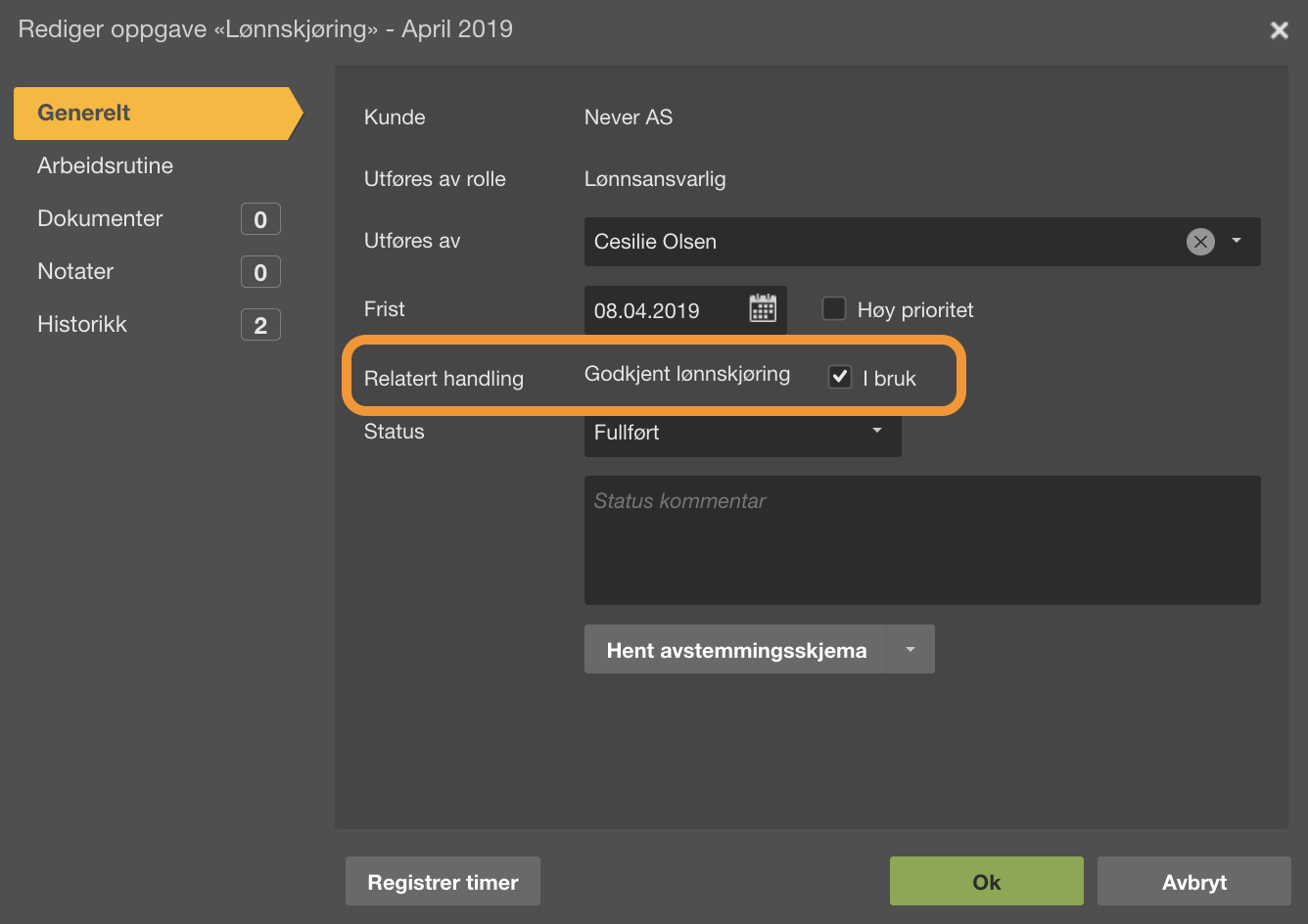Open the Status dropdown showing Fullført
Image resolution: width=1308 pixels, height=924 pixels.
click(742, 432)
